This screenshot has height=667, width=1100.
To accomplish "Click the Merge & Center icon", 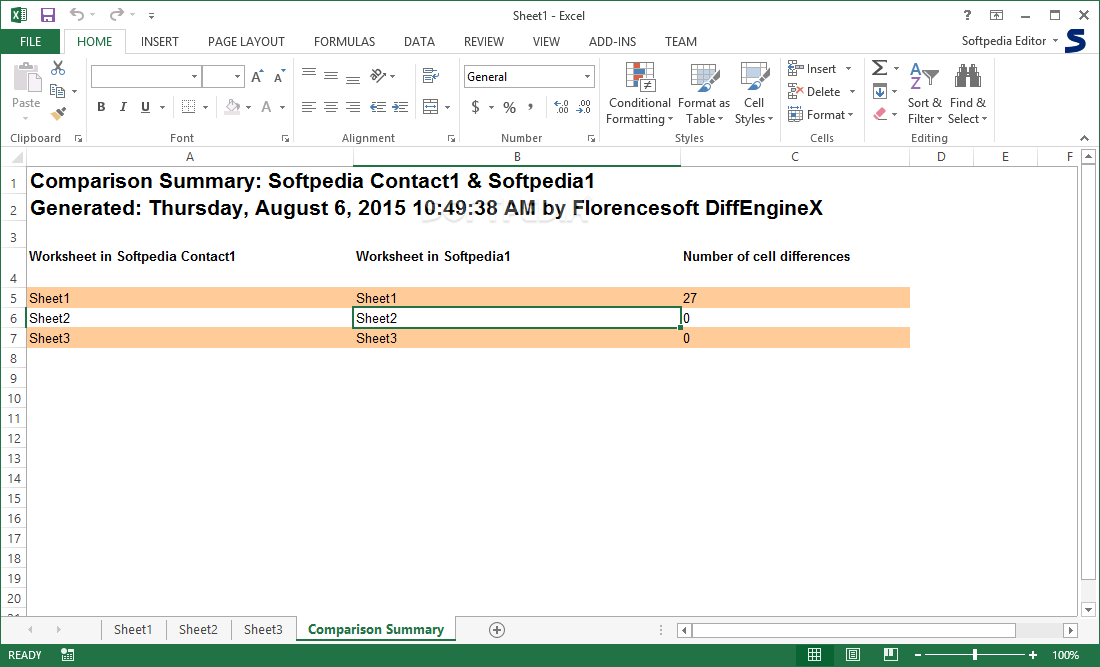I will point(431,107).
